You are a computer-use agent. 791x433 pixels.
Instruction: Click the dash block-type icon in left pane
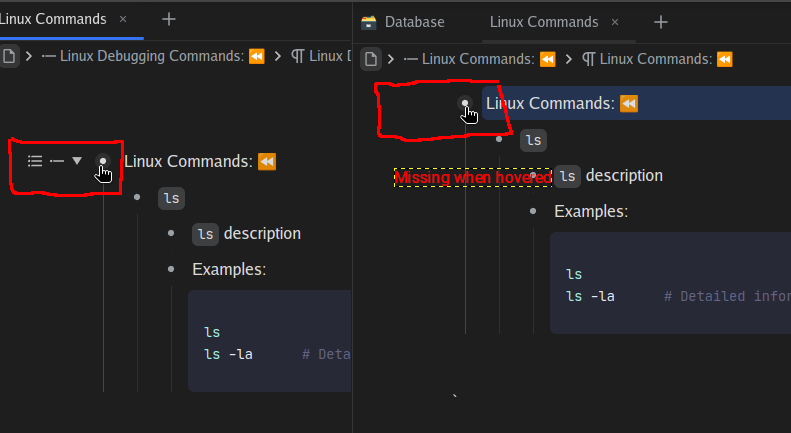(x=57, y=161)
